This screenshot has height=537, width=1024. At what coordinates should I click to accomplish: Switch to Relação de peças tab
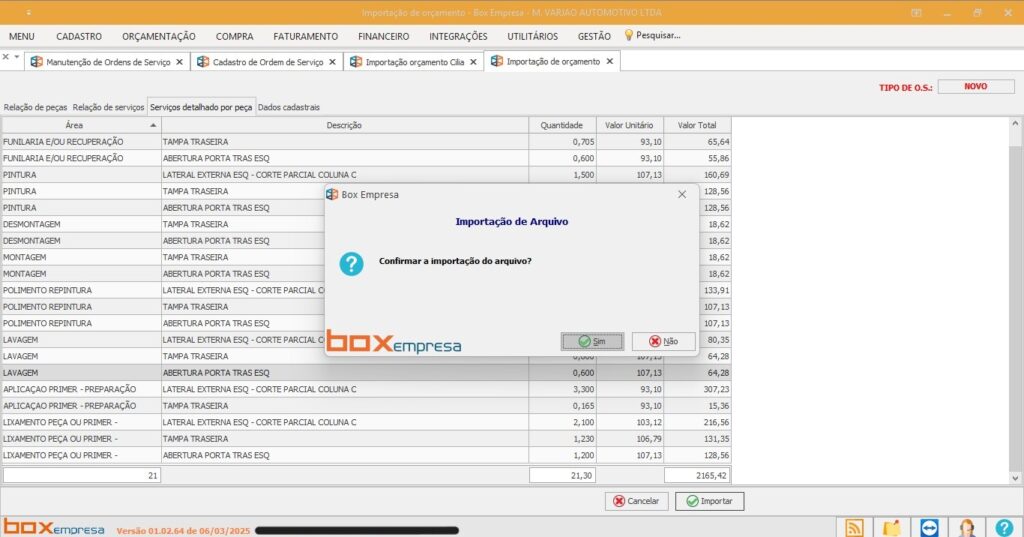[x=35, y=107]
